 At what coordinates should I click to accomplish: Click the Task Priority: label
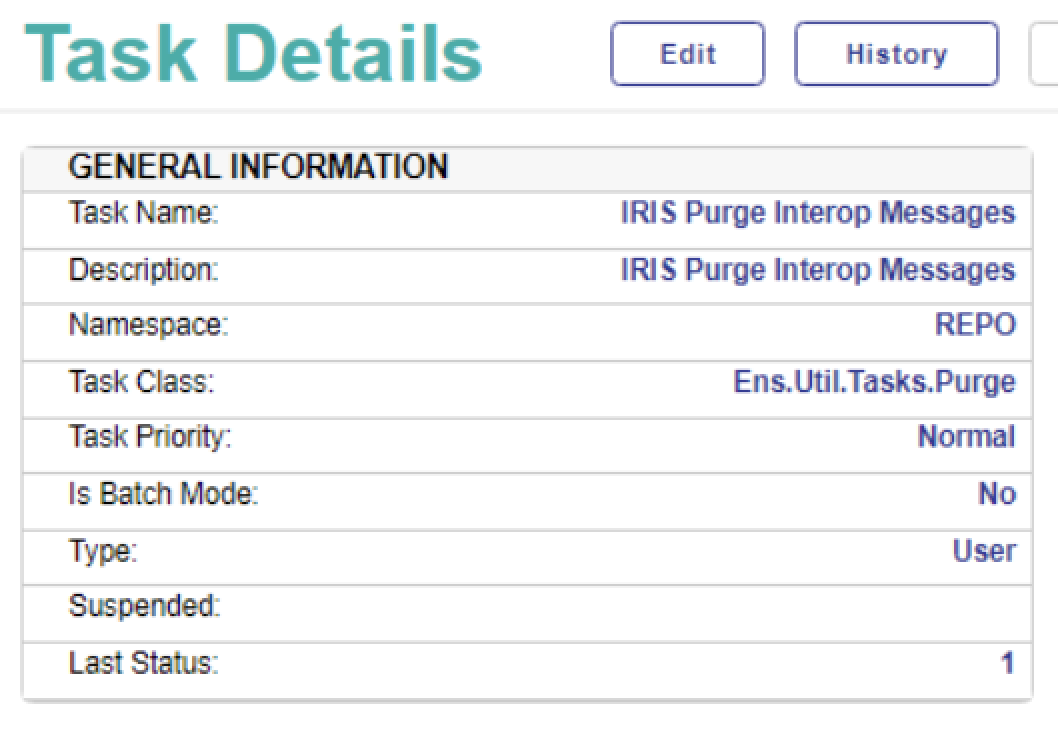coord(150,437)
